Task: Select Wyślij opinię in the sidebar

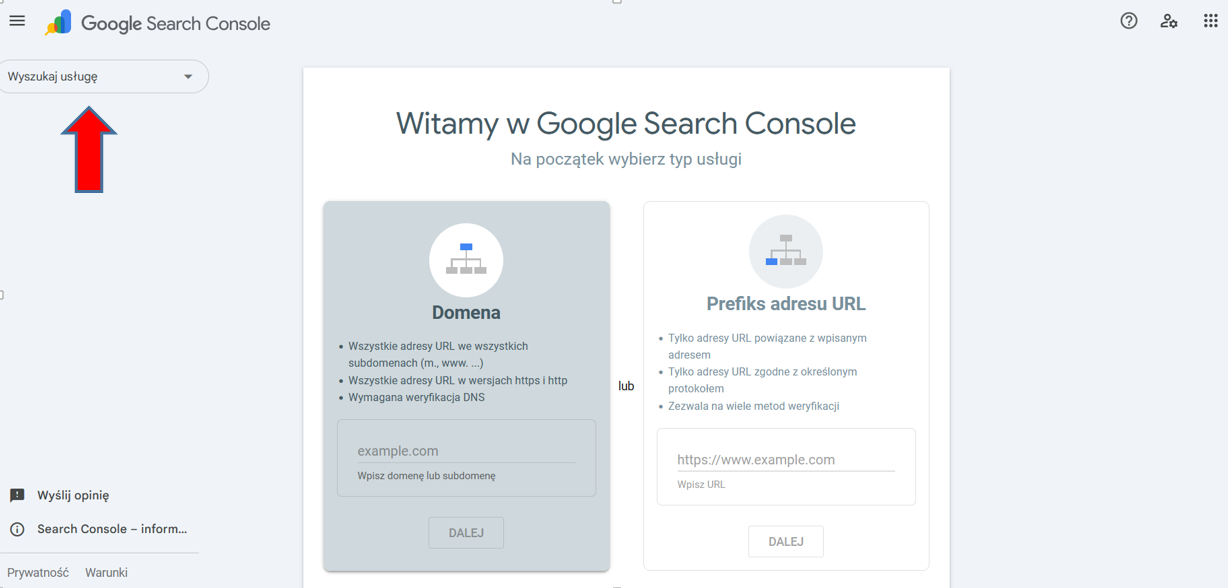Action: [x=73, y=495]
